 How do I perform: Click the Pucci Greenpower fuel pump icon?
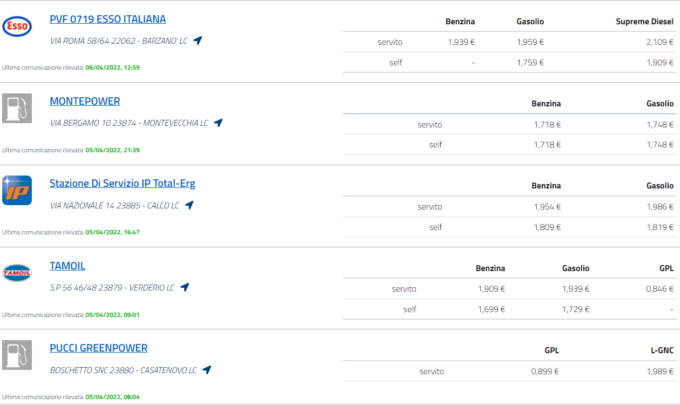click(18, 355)
